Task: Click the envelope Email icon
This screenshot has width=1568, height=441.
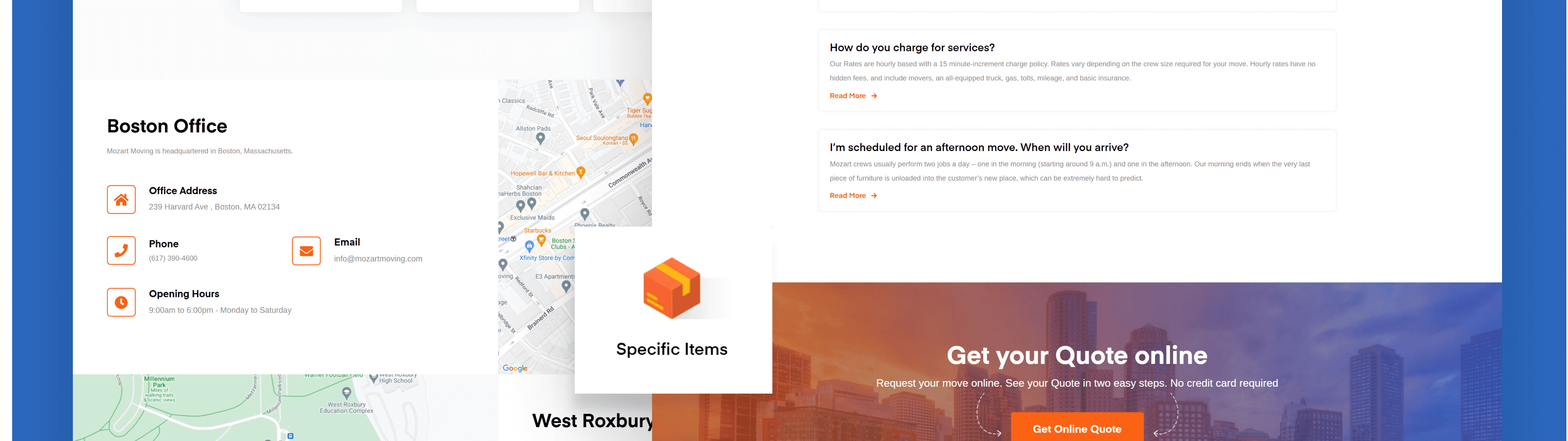Action: click(x=306, y=251)
